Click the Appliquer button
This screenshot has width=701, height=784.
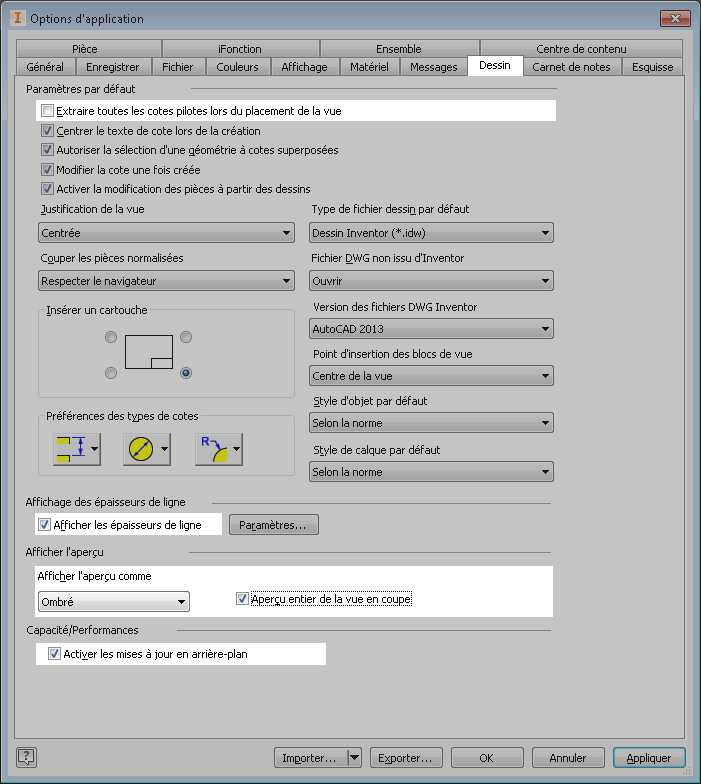[x=649, y=758]
